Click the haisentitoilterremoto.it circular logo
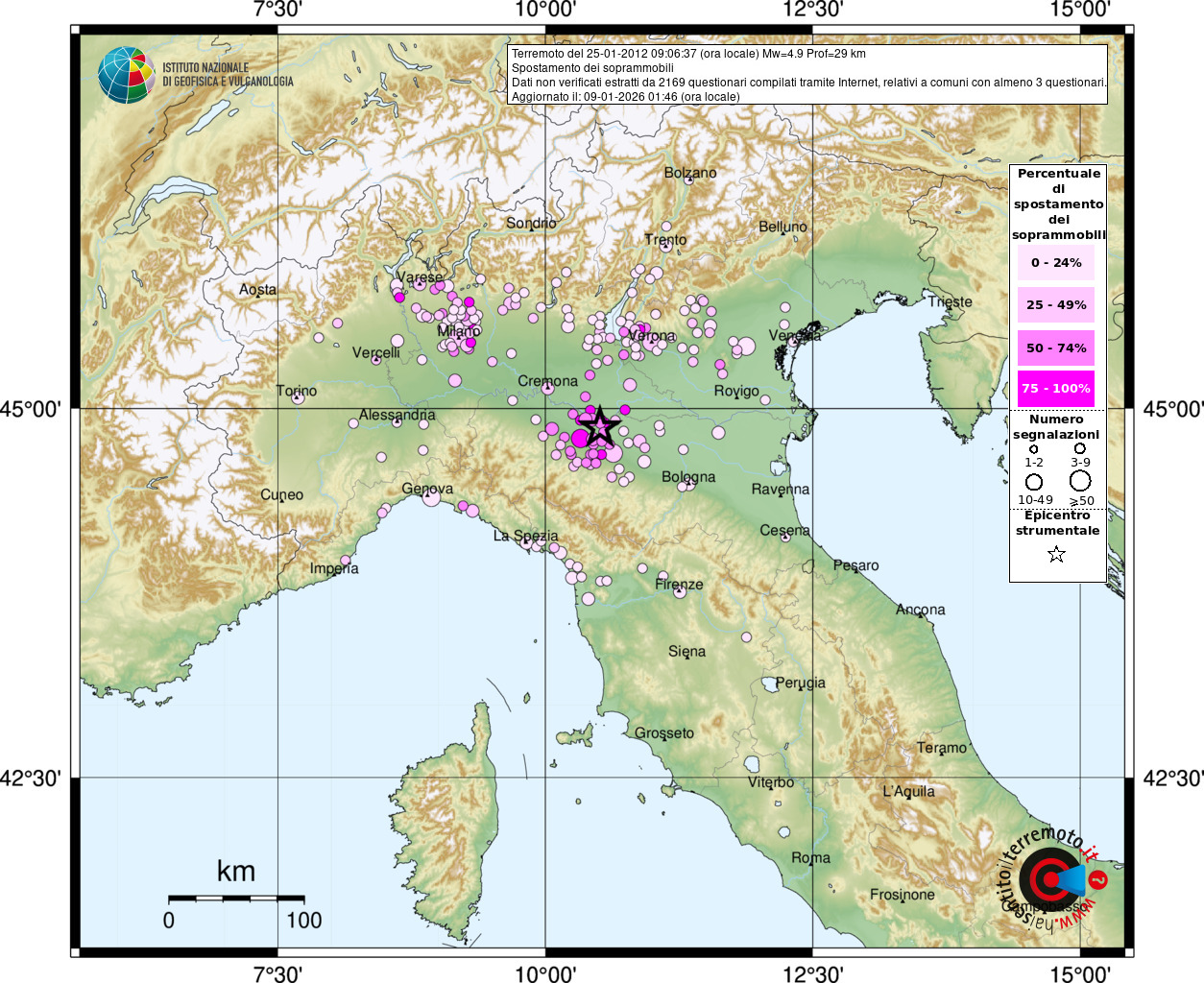The width and height of the screenshot is (1204, 983). (x=1052, y=878)
